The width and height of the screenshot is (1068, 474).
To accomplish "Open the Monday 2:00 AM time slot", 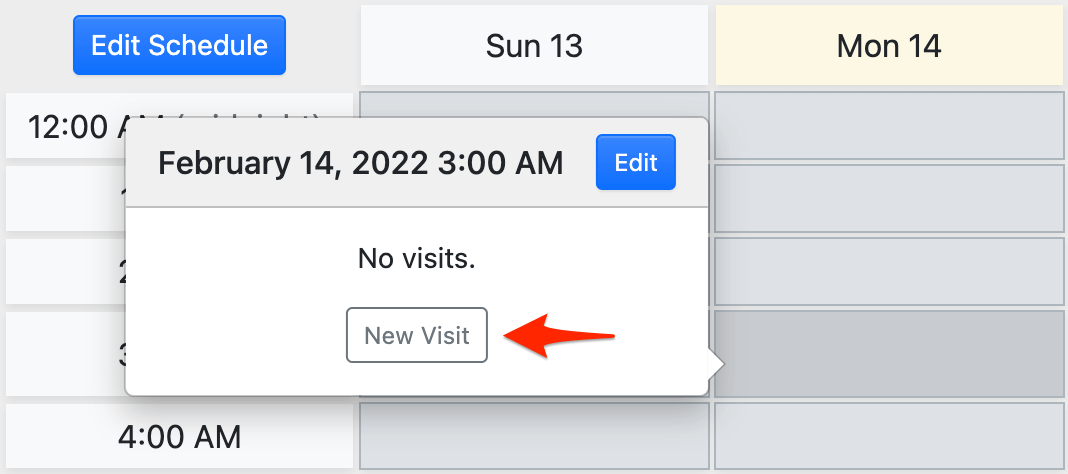I will (x=889, y=272).
